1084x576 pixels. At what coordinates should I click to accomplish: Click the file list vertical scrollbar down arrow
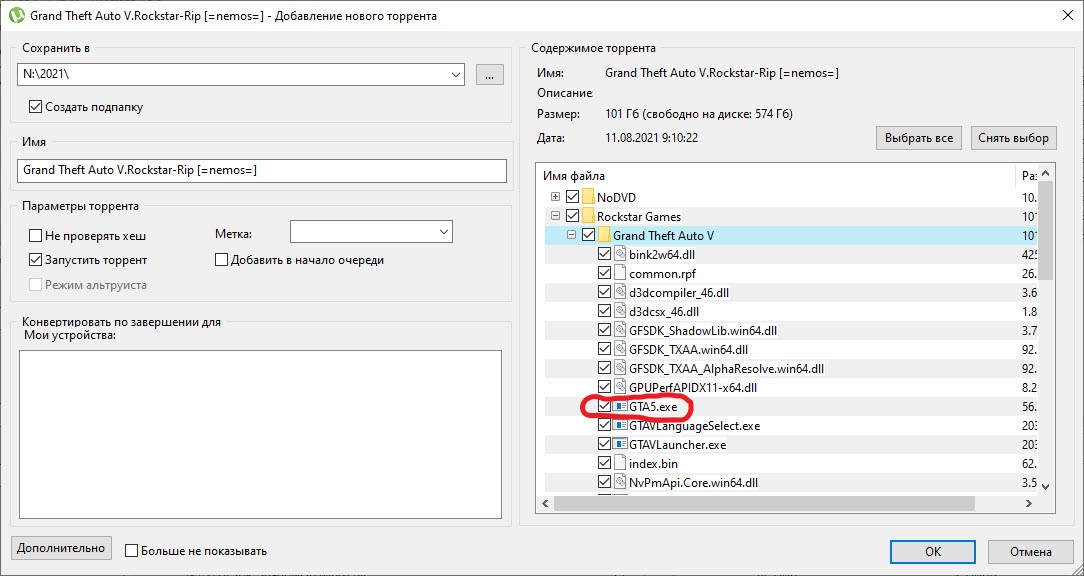pyautogui.click(x=1045, y=486)
